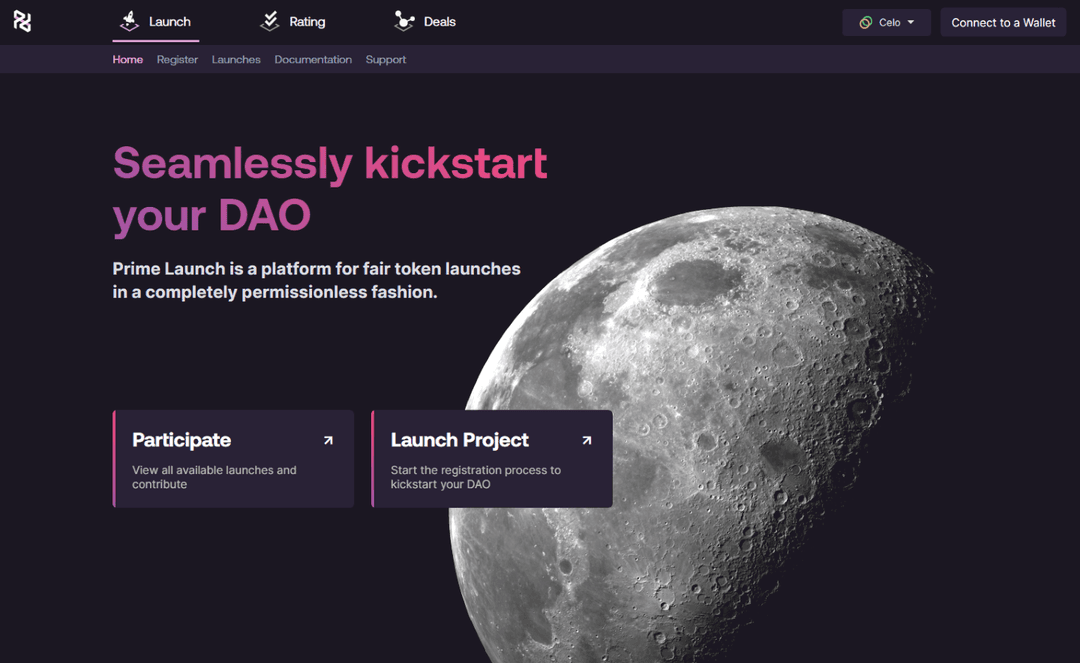Open the Documentation link
Viewport: 1080px width, 663px height.
click(x=313, y=60)
